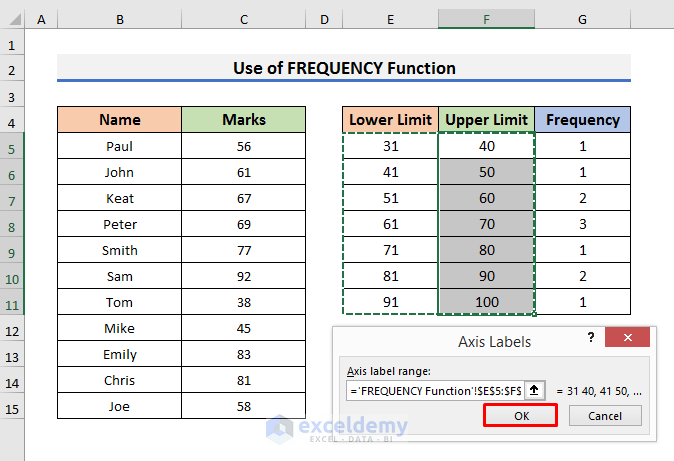Screen dimensions: 674x461
Task: Select the cell containing Peter
Action: tap(120, 224)
